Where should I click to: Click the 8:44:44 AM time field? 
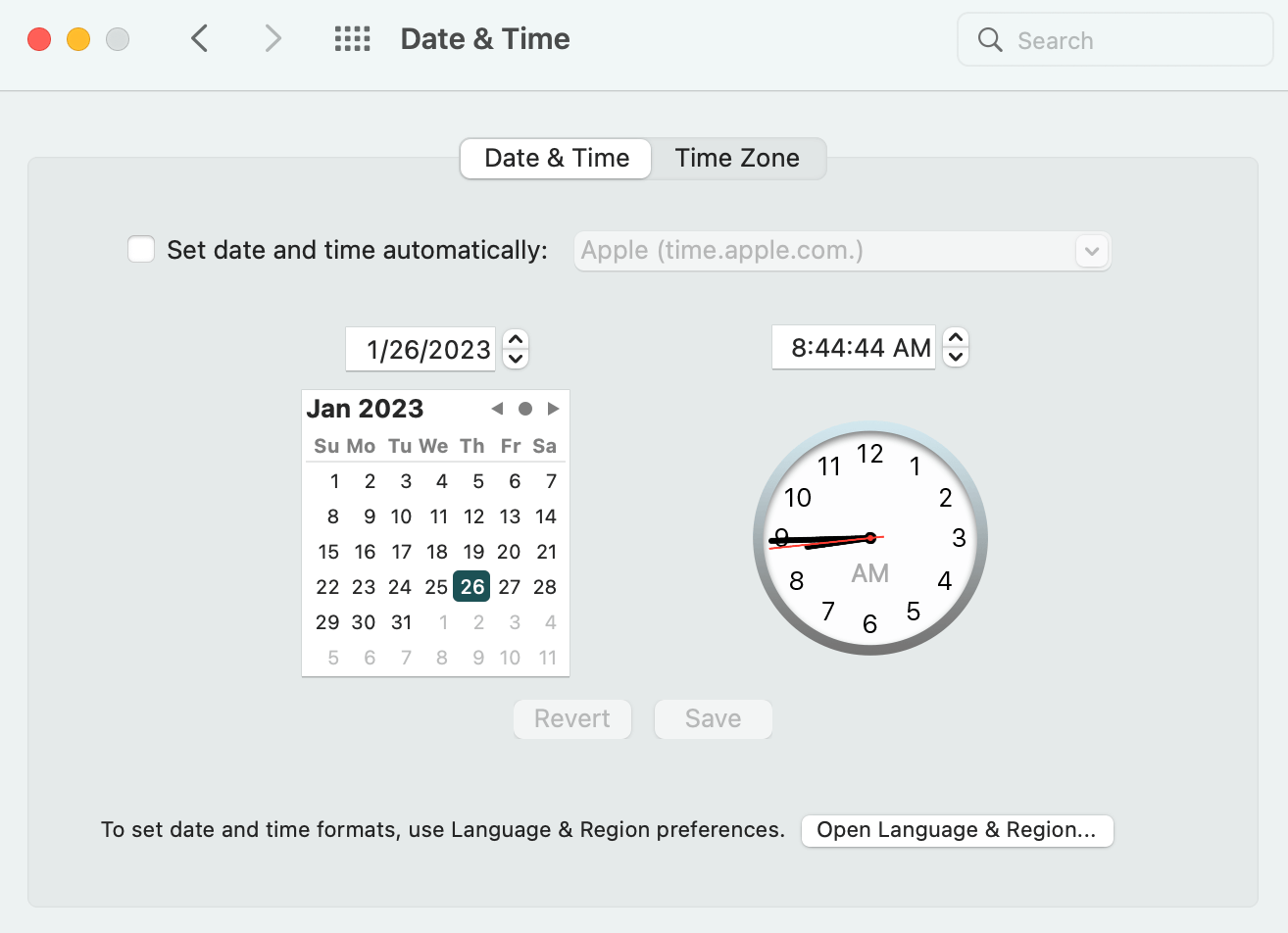point(855,348)
